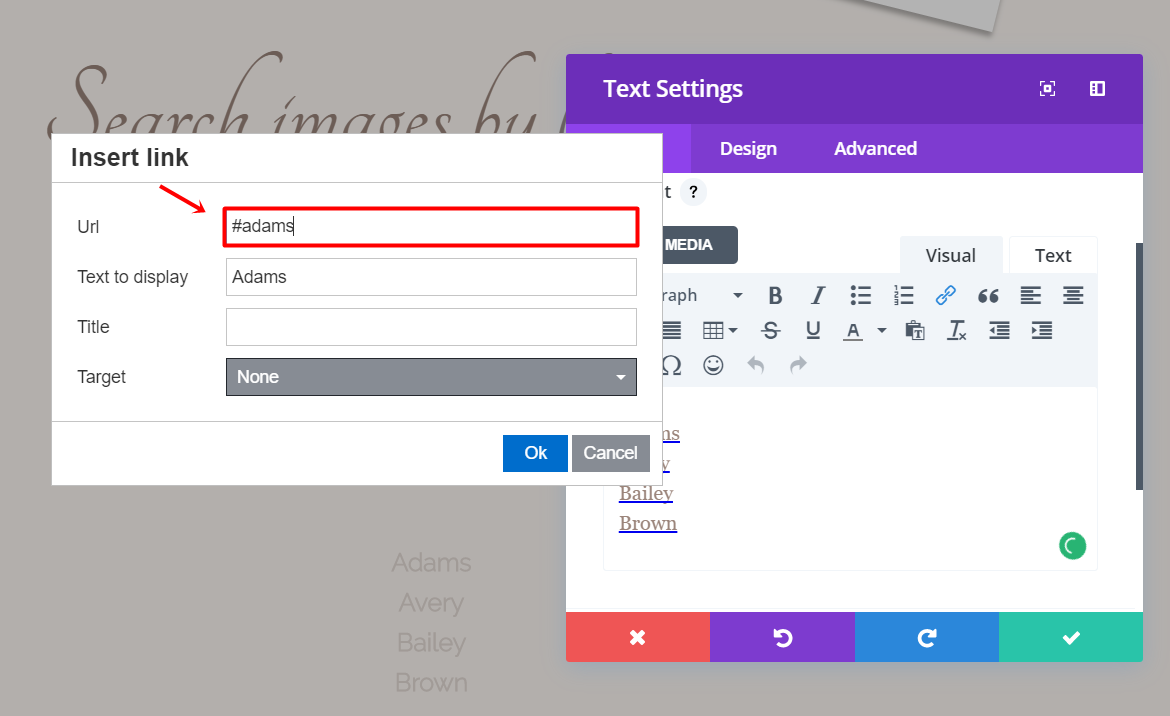The height and width of the screenshot is (716, 1170).
Task: Open the emoticons smiley picker
Action: pos(713,365)
